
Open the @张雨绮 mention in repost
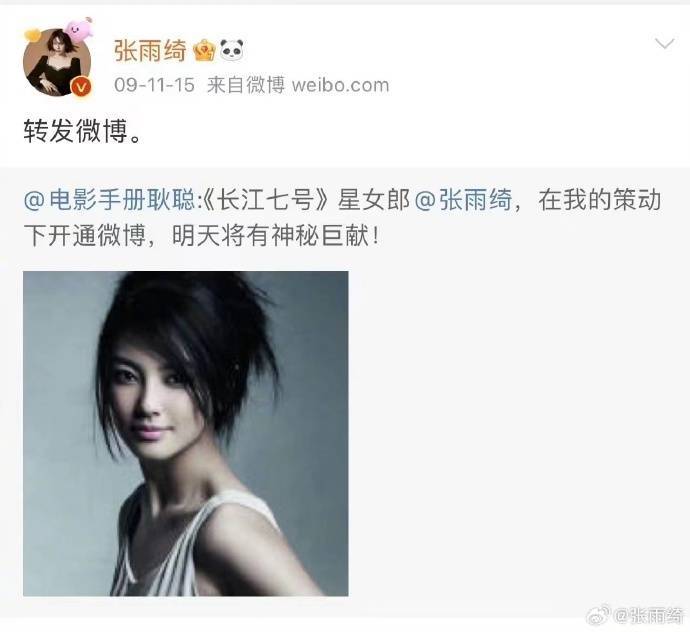(x=463, y=200)
